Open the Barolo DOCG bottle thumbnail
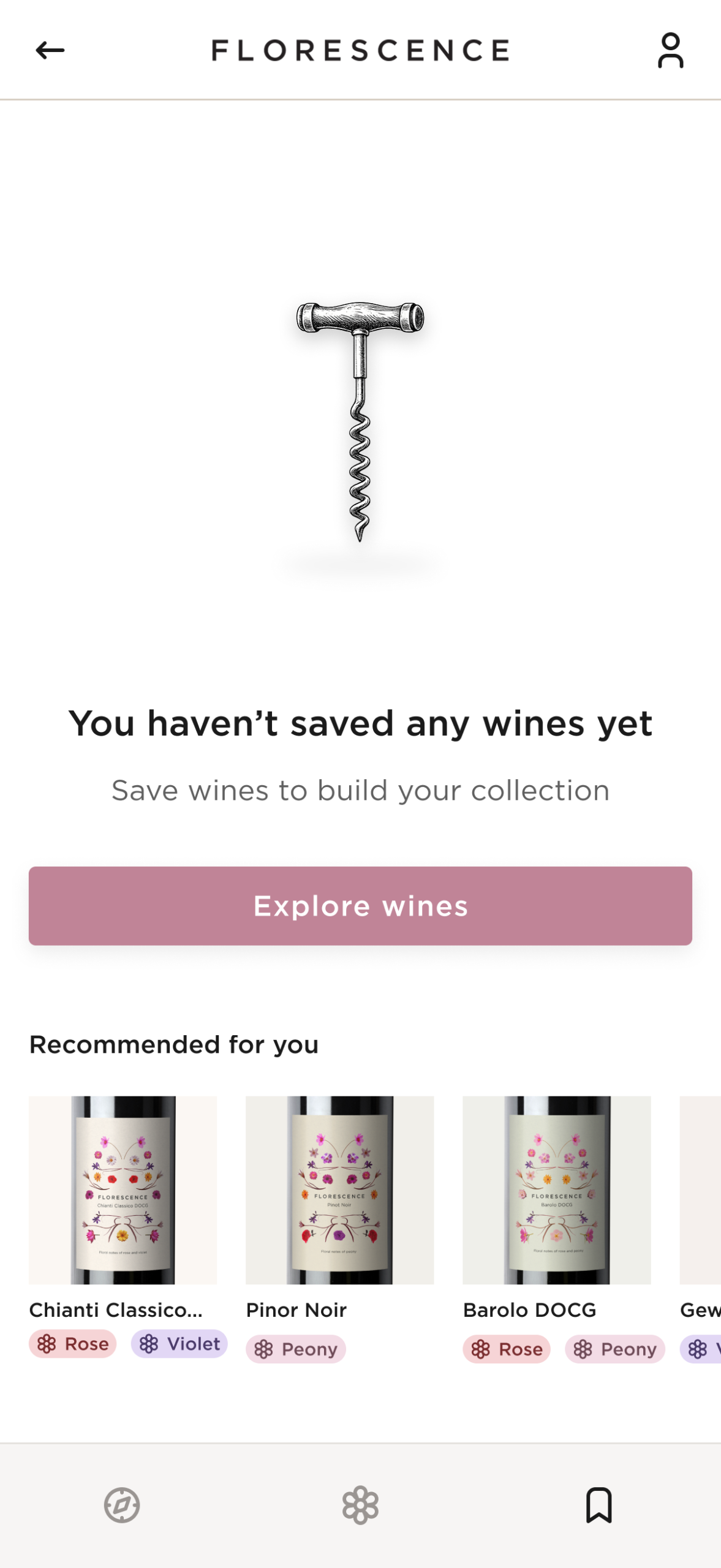This screenshot has height=1568, width=721. click(556, 1189)
